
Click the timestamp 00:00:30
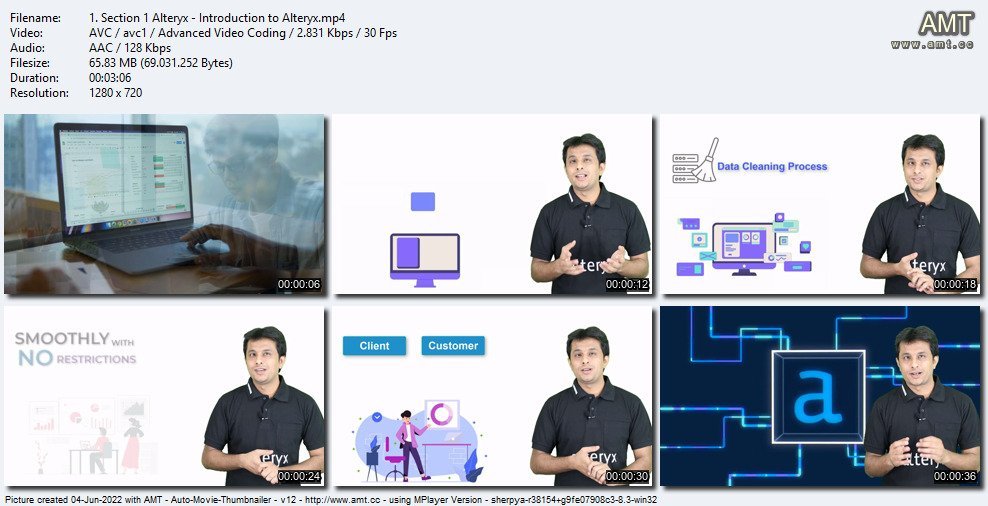pyautogui.click(x=627, y=476)
